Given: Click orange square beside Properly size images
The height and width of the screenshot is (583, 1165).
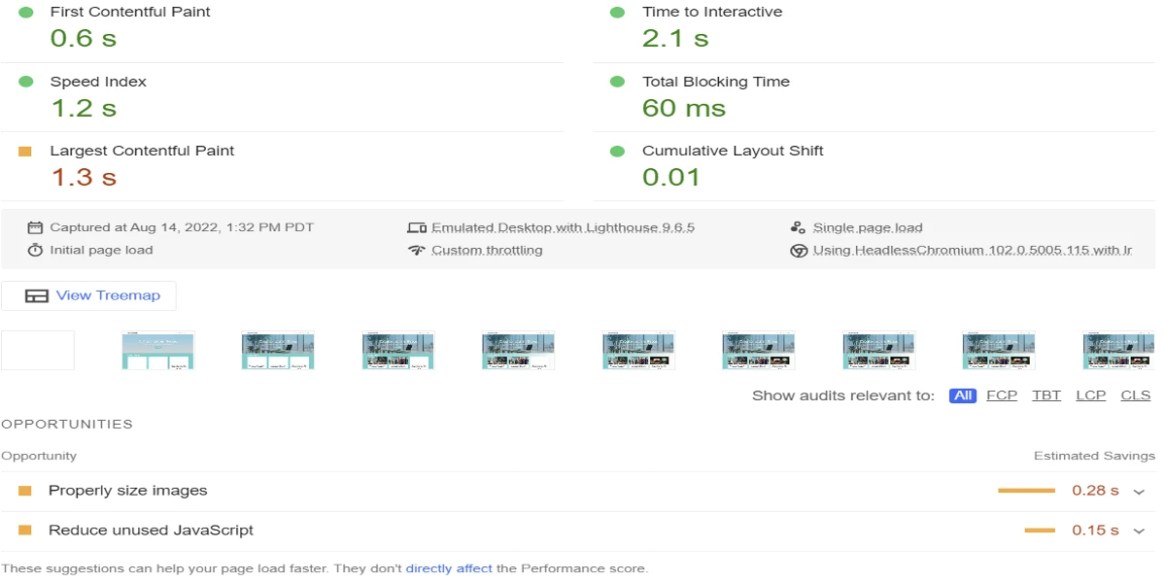Looking at the screenshot, I should (25, 491).
